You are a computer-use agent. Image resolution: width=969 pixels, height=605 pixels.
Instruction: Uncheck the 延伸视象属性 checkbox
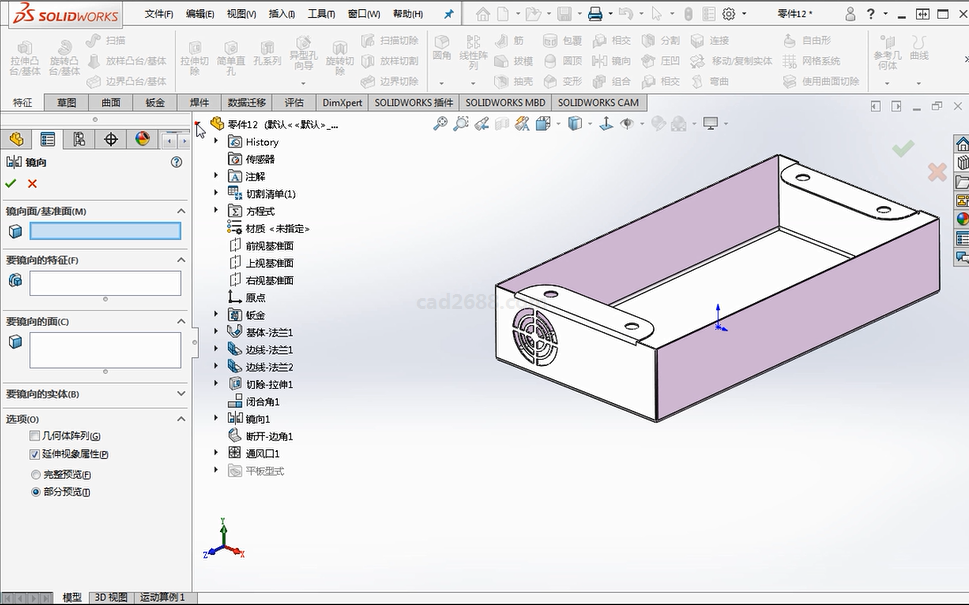coord(35,454)
